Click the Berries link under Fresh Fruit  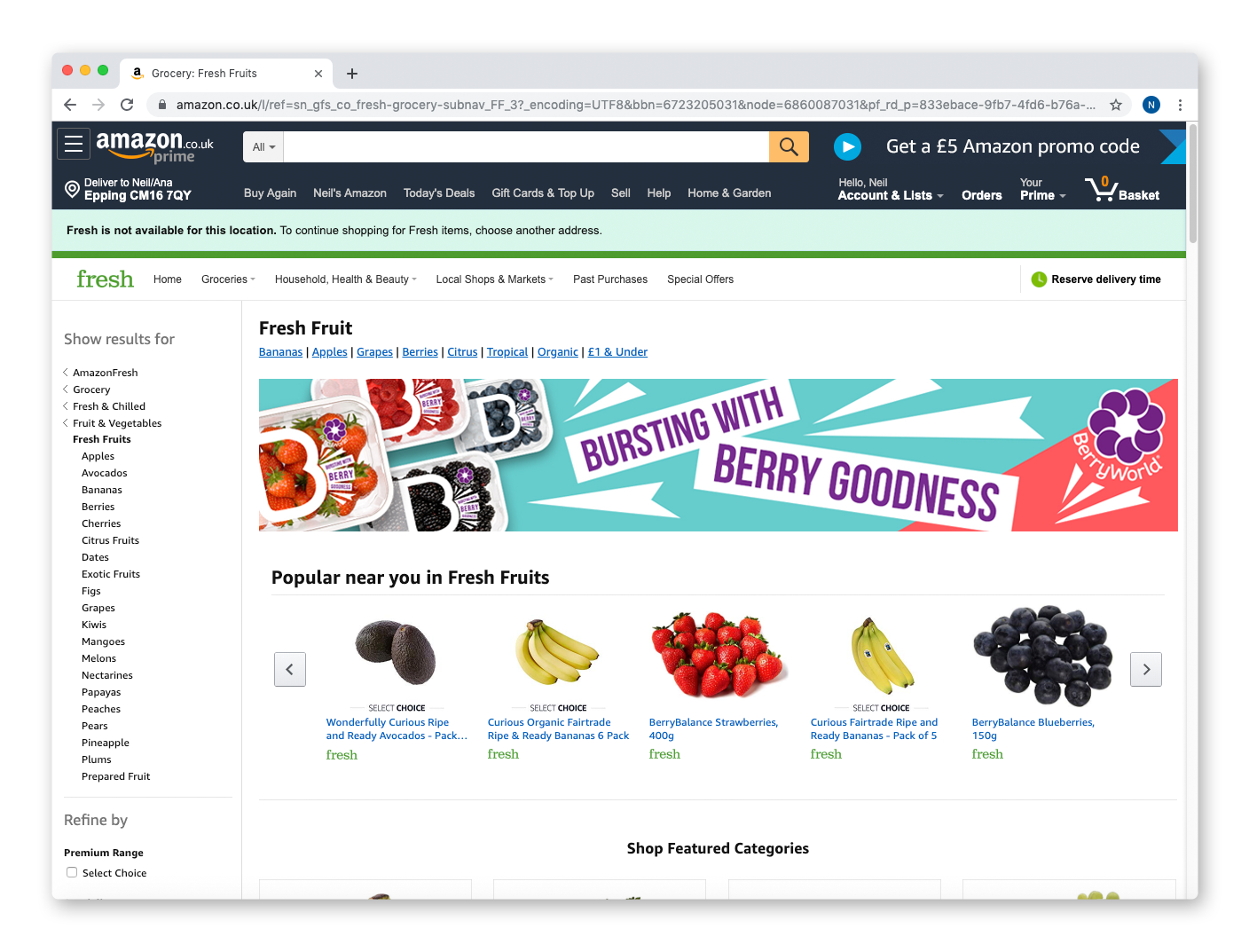click(x=420, y=352)
